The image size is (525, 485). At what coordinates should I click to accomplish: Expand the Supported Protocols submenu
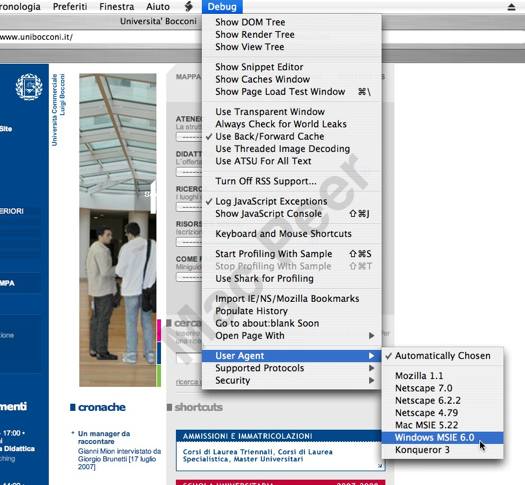(x=292, y=368)
